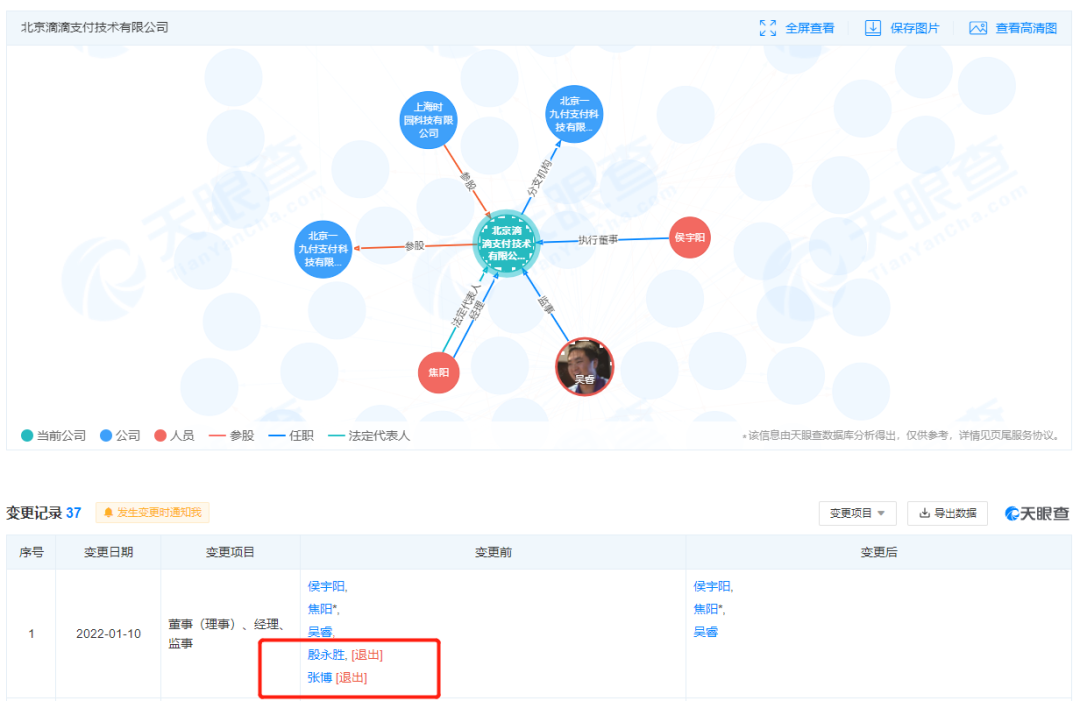Open 侯宇阳 link in the 变更前 column

[x=326, y=586]
